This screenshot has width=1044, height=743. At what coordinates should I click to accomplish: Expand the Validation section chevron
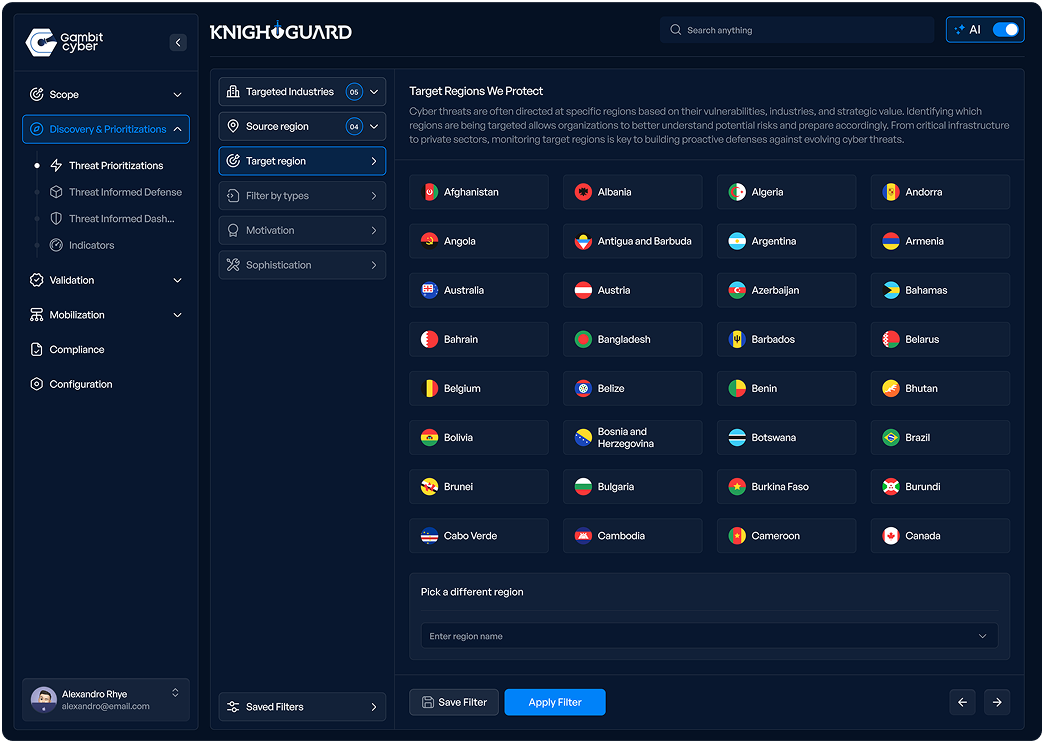[178, 280]
